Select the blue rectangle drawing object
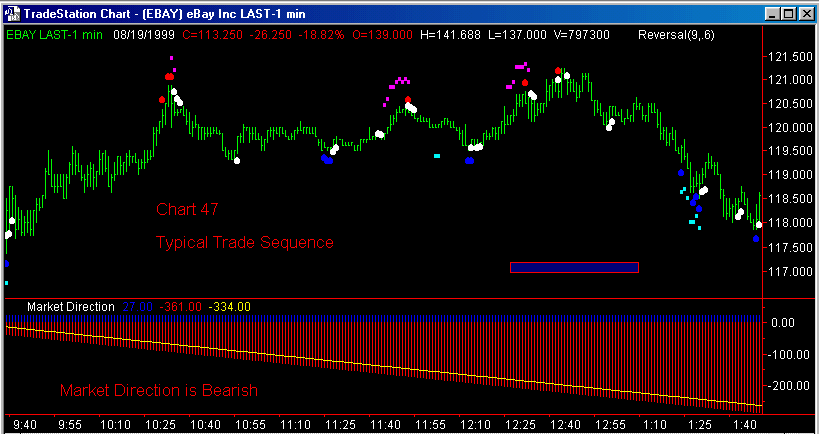This screenshot has width=819, height=434. (575, 267)
